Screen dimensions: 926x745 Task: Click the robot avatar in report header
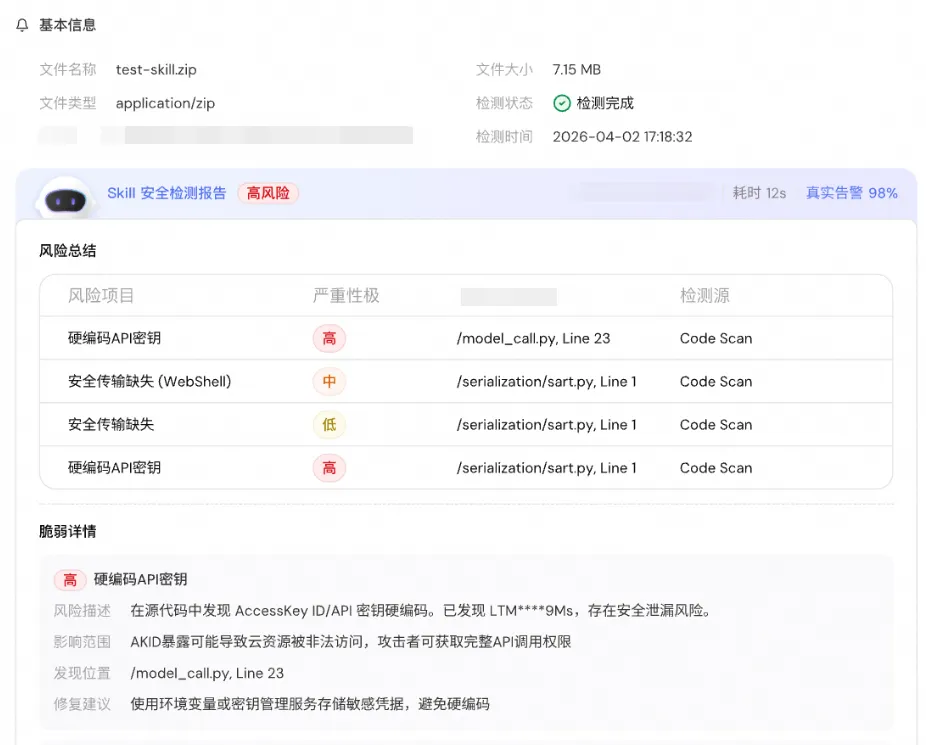[65, 199]
